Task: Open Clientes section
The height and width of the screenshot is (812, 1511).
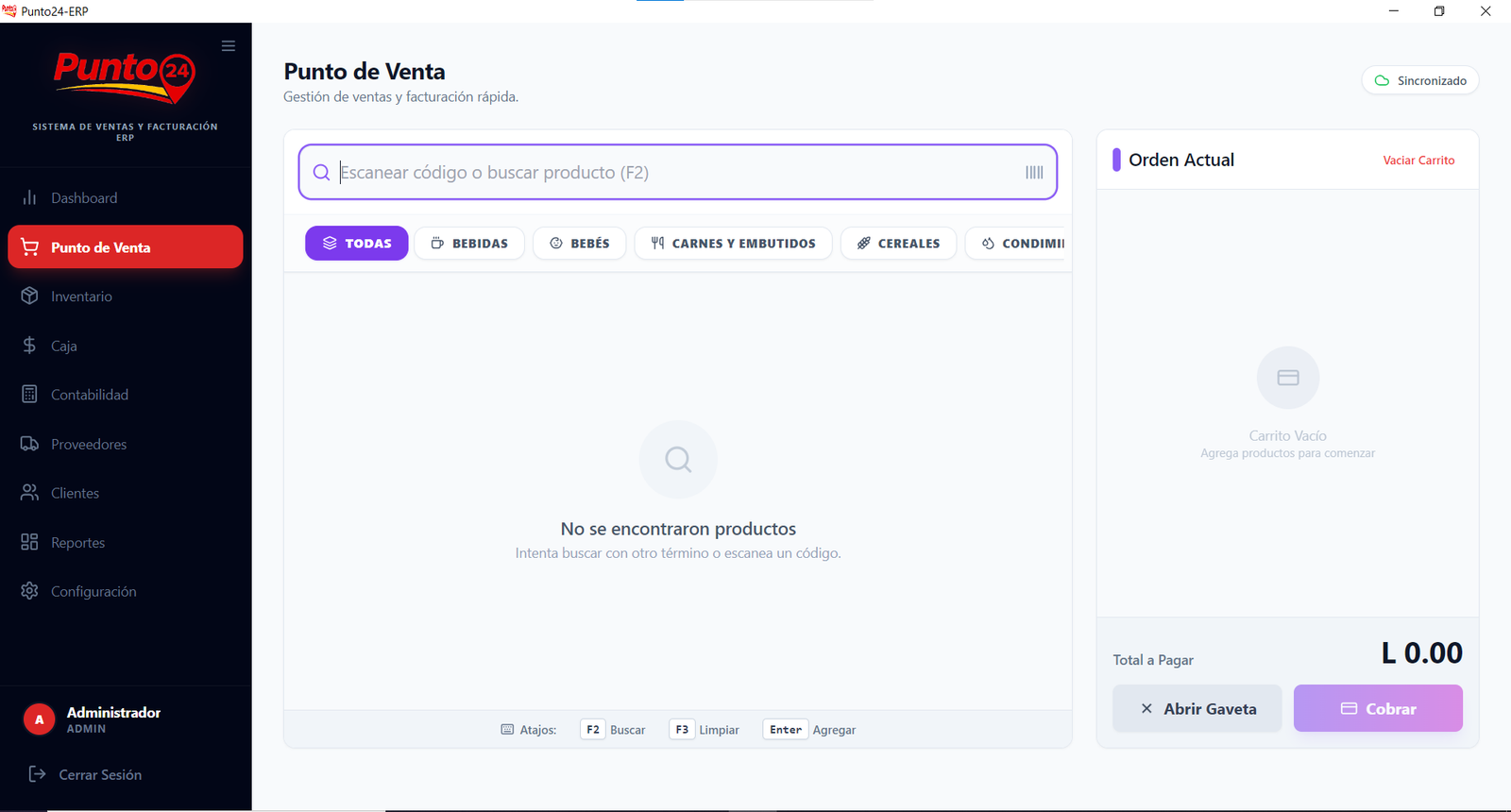Action: tap(126, 493)
